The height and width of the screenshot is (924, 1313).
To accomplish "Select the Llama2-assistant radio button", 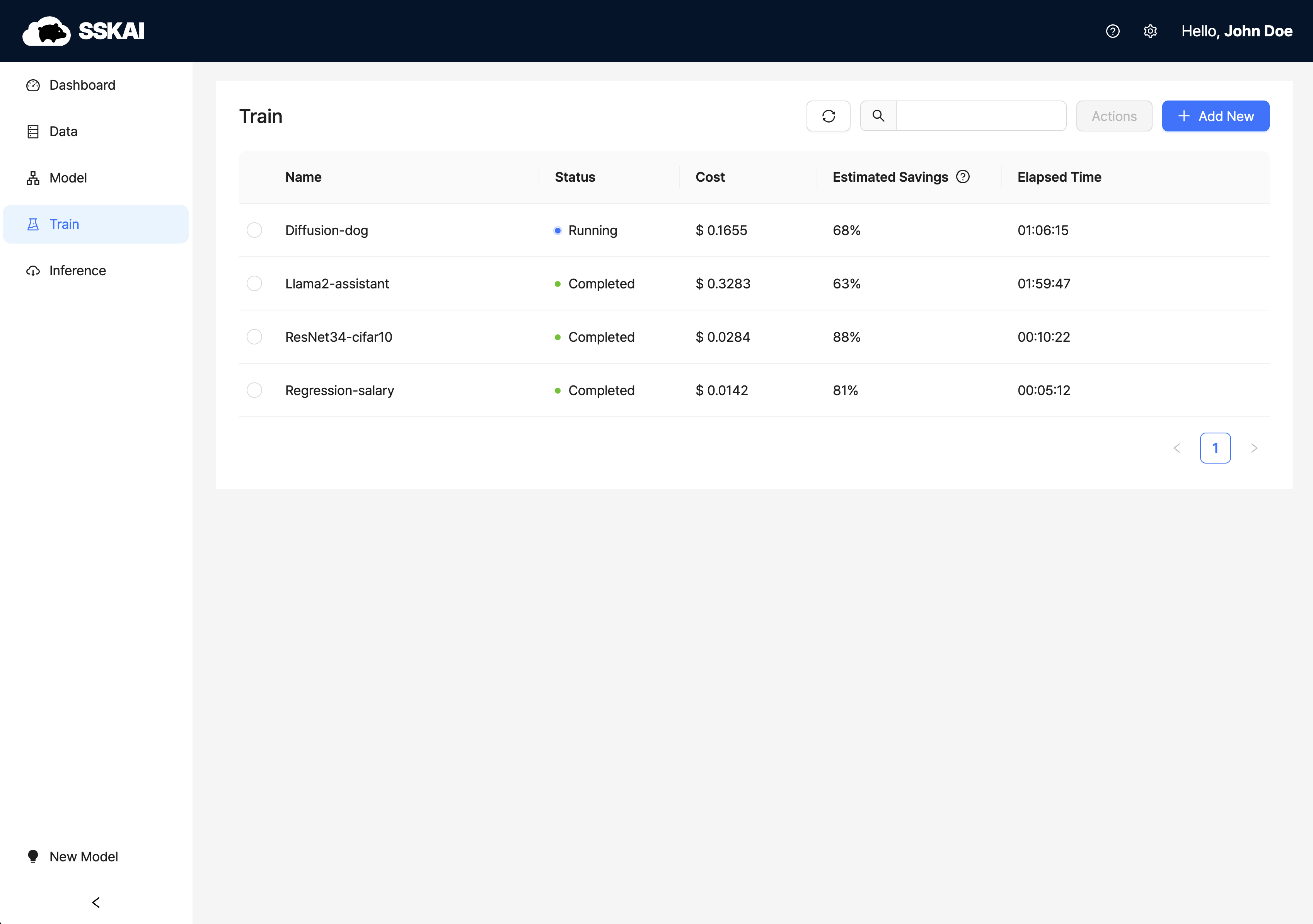I will click(x=254, y=284).
